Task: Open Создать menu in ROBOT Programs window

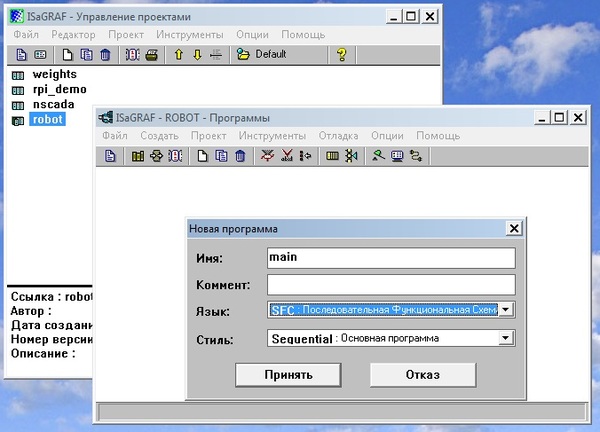Action: pos(159,135)
